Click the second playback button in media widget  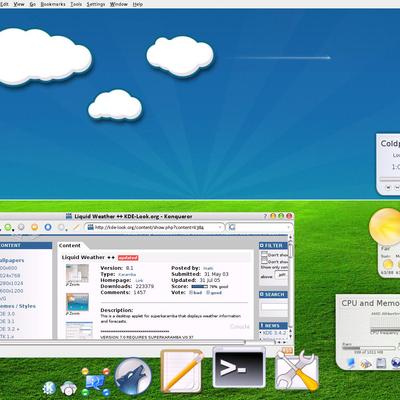click(397, 187)
